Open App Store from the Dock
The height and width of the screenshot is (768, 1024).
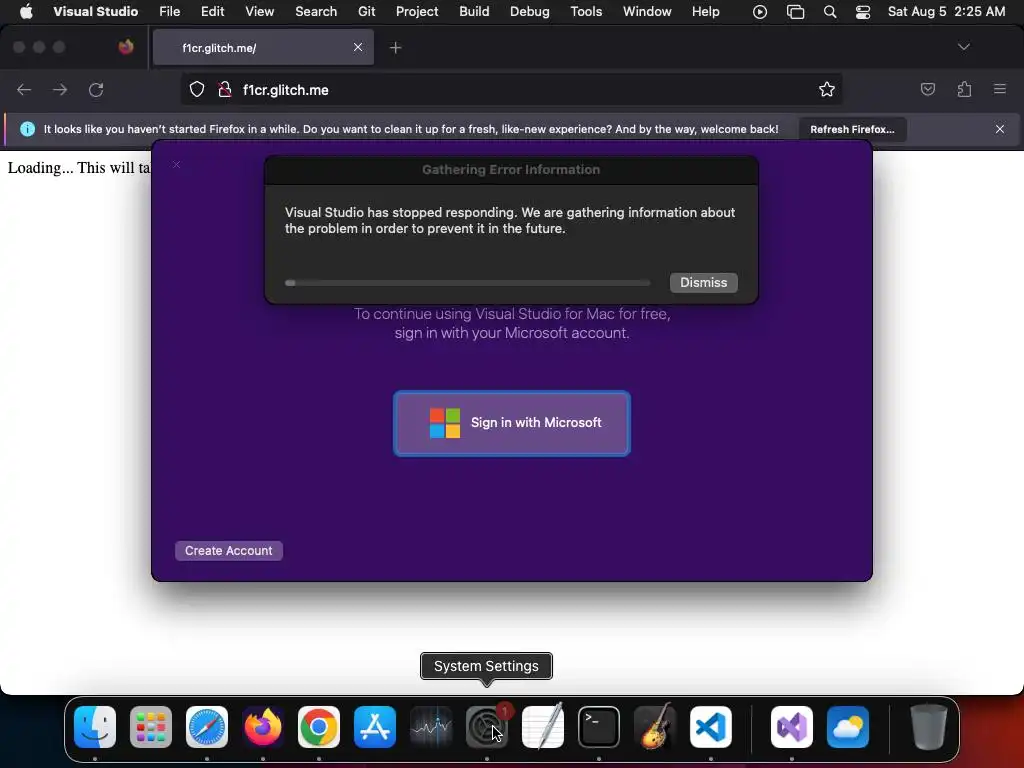(375, 727)
